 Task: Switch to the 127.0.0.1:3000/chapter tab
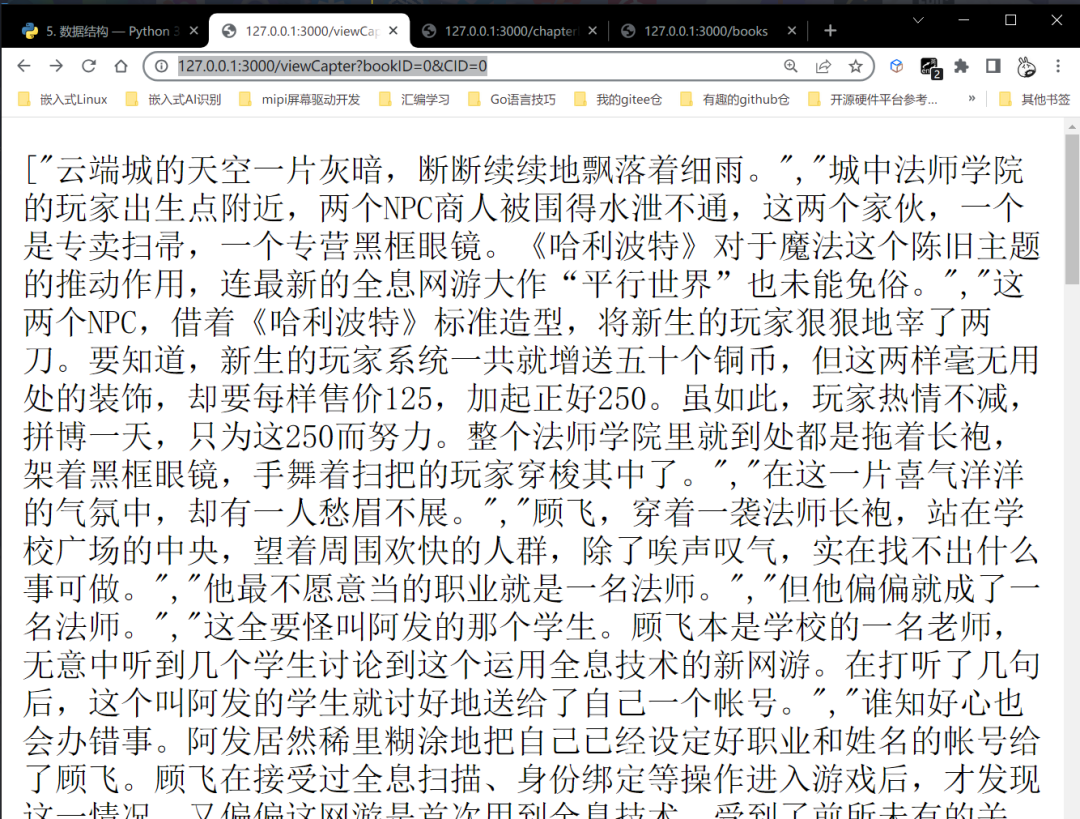pos(510,31)
